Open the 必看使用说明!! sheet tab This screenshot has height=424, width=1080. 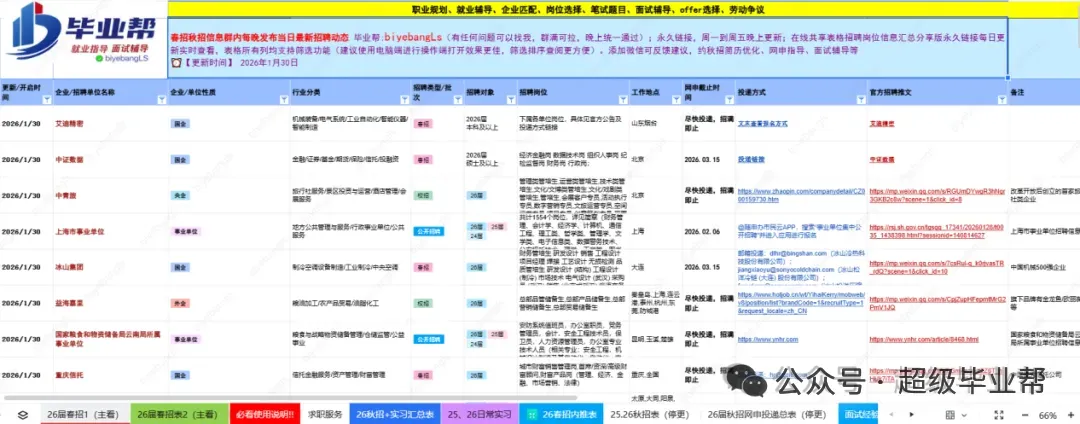pyautogui.click(x=263, y=415)
